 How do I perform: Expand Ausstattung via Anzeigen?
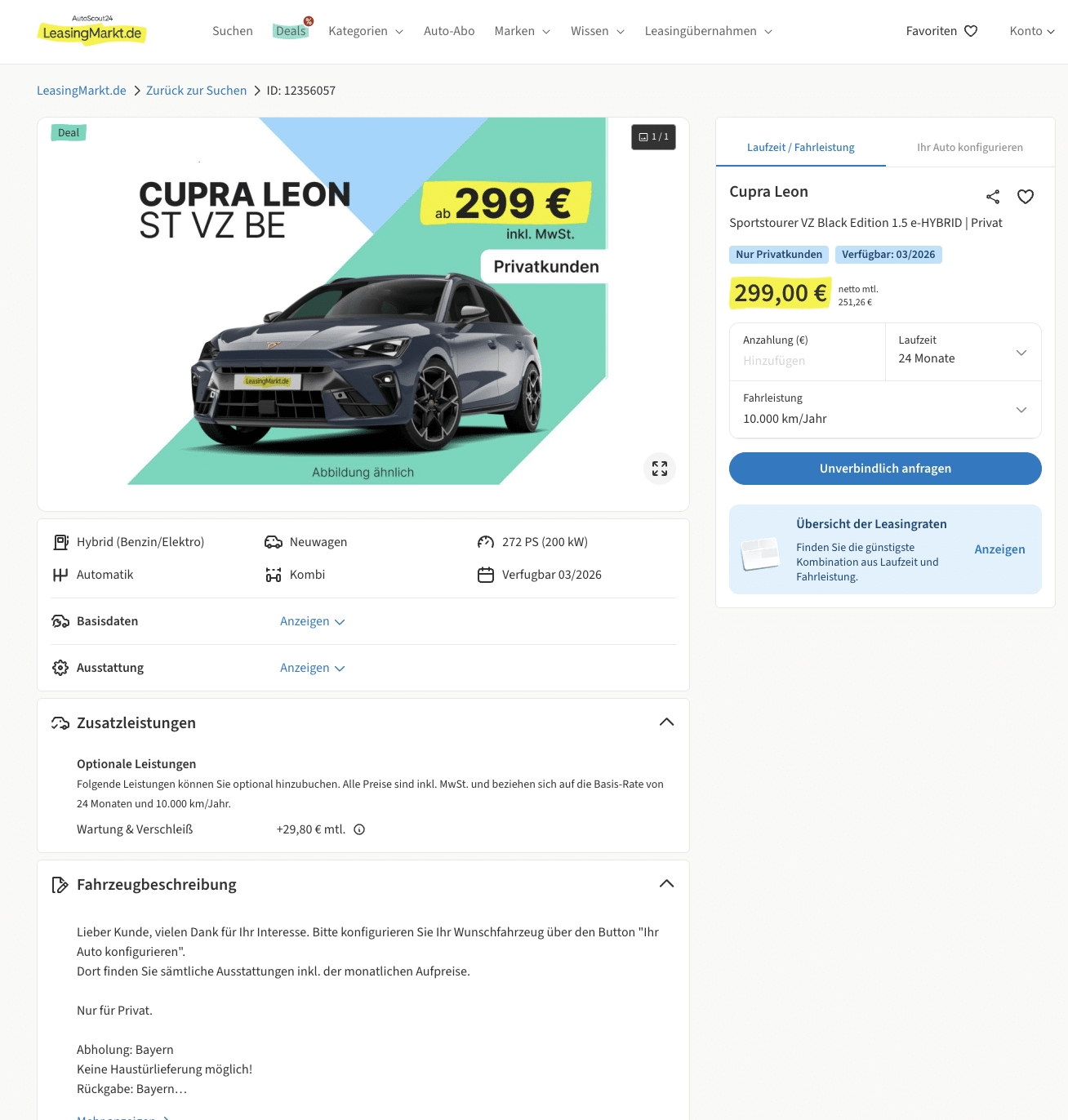(x=313, y=668)
